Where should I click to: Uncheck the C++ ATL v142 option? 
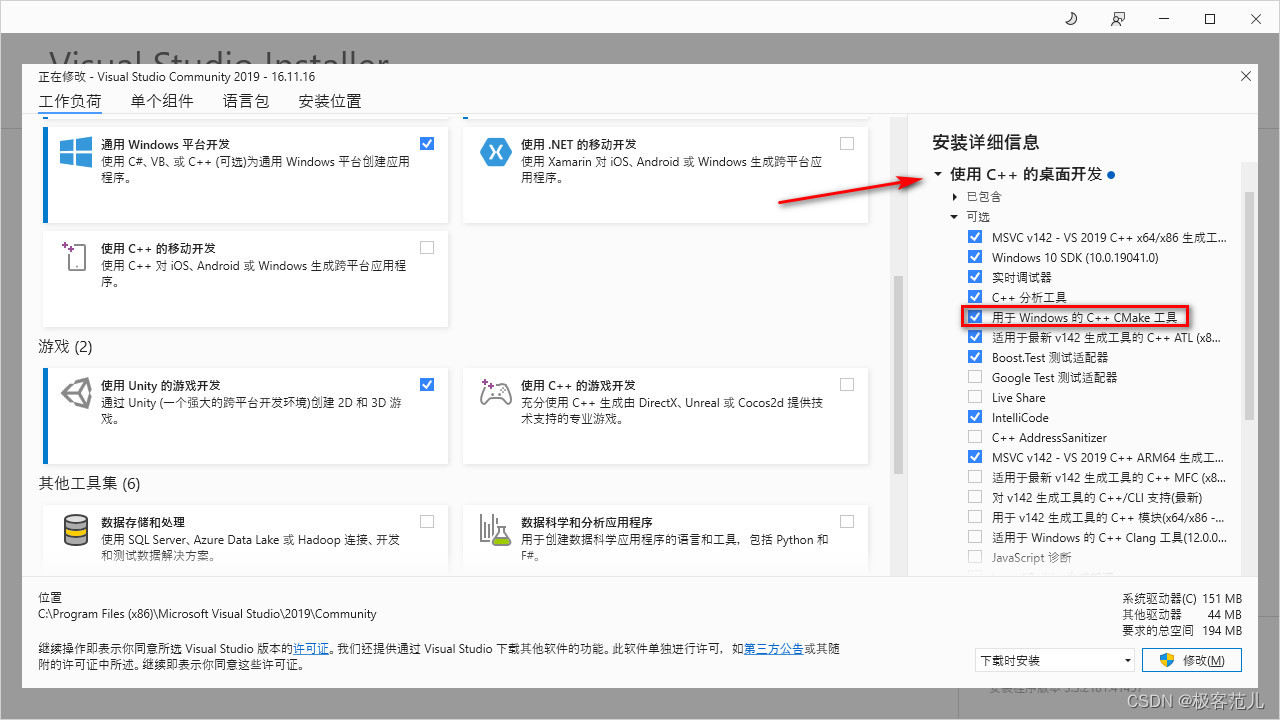pos(975,337)
